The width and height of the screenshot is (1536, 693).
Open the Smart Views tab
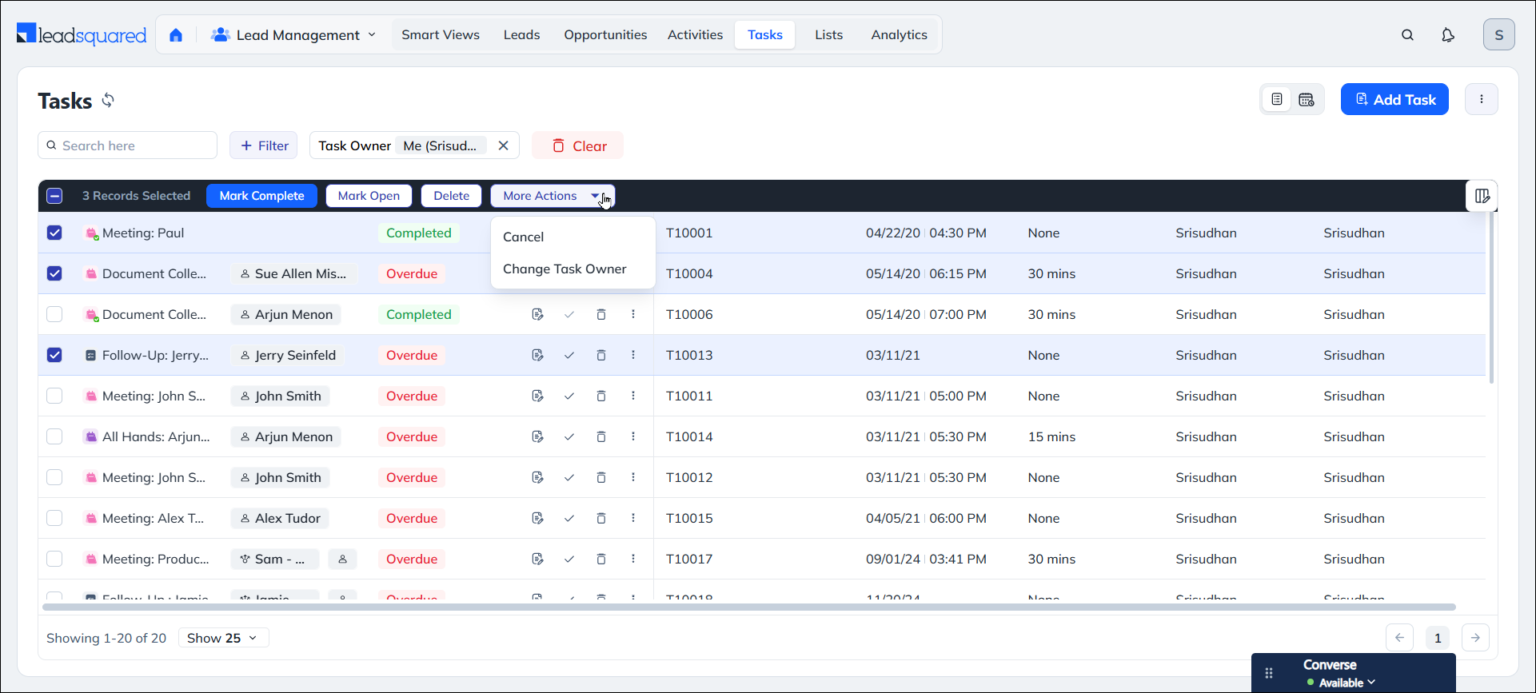coord(440,35)
